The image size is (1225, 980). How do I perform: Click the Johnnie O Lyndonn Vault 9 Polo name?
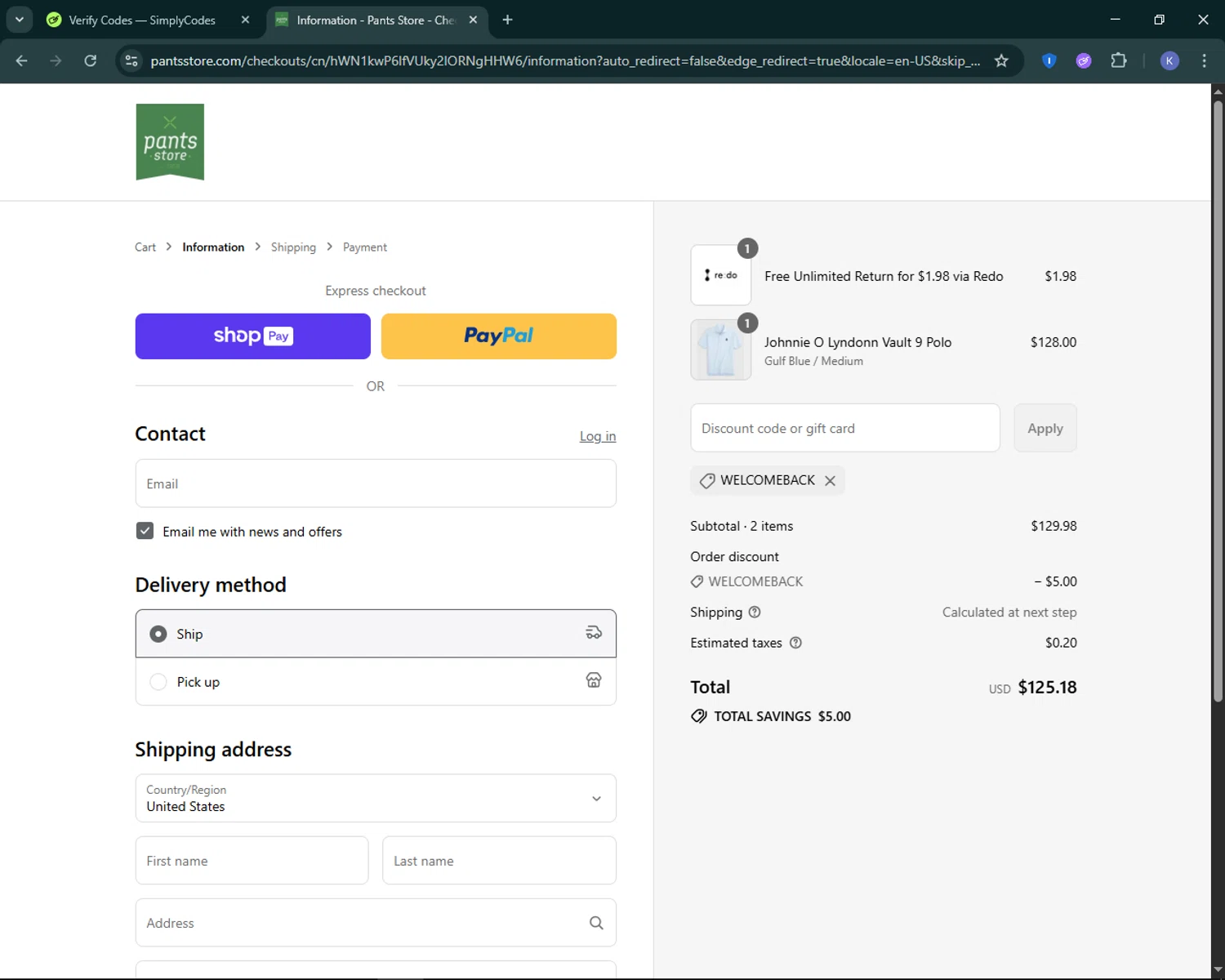point(857,342)
